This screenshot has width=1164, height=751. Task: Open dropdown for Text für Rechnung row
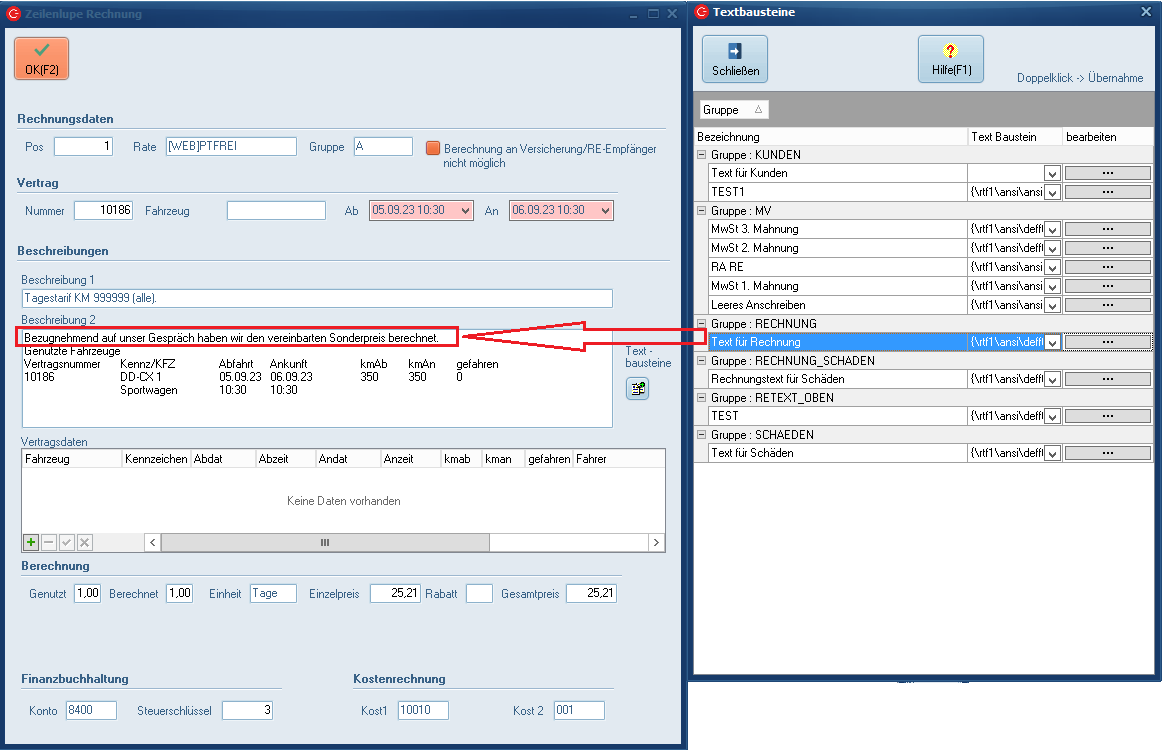point(1052,342)
